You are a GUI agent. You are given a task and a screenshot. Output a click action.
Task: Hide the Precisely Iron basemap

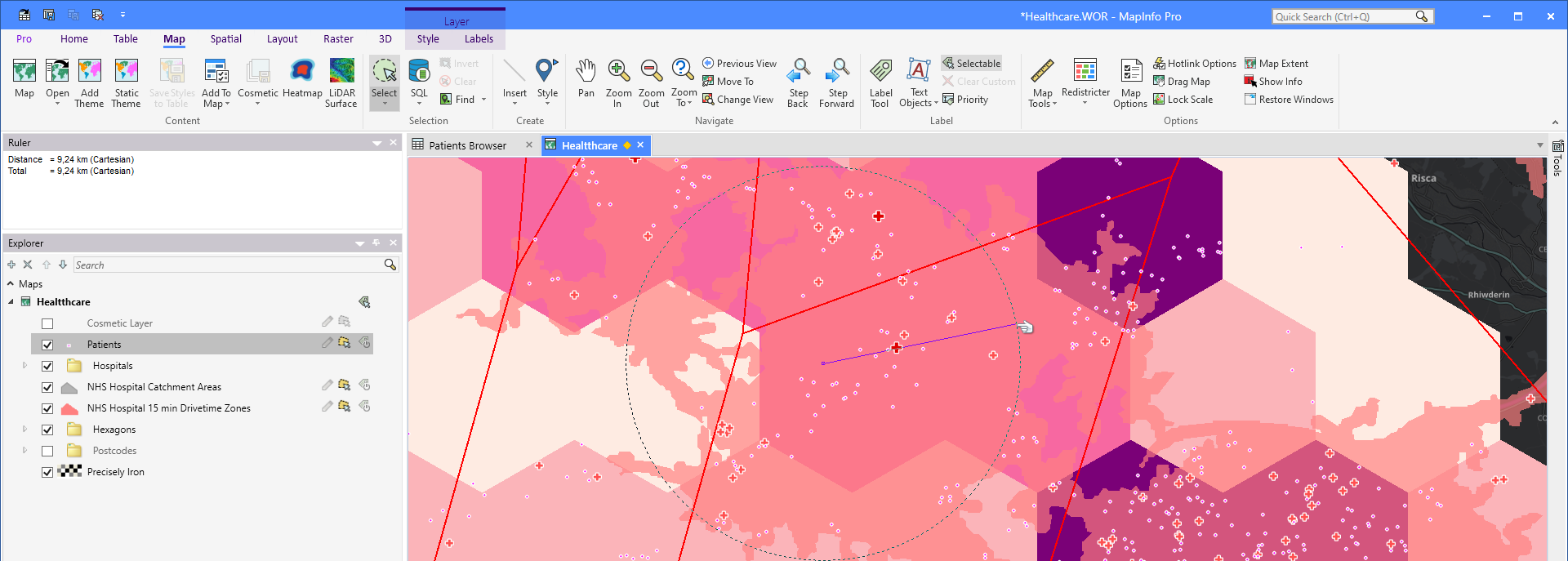[x=47, y=472]
